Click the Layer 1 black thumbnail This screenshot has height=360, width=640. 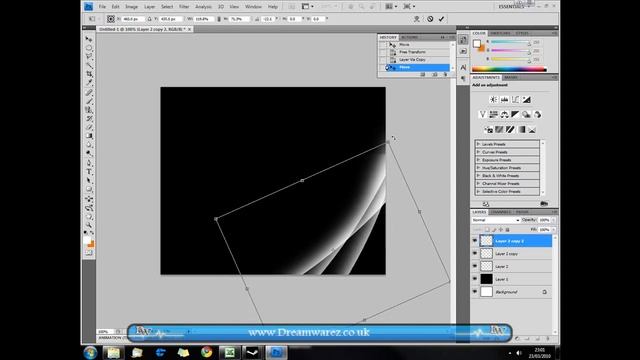(x=486, y=279)
